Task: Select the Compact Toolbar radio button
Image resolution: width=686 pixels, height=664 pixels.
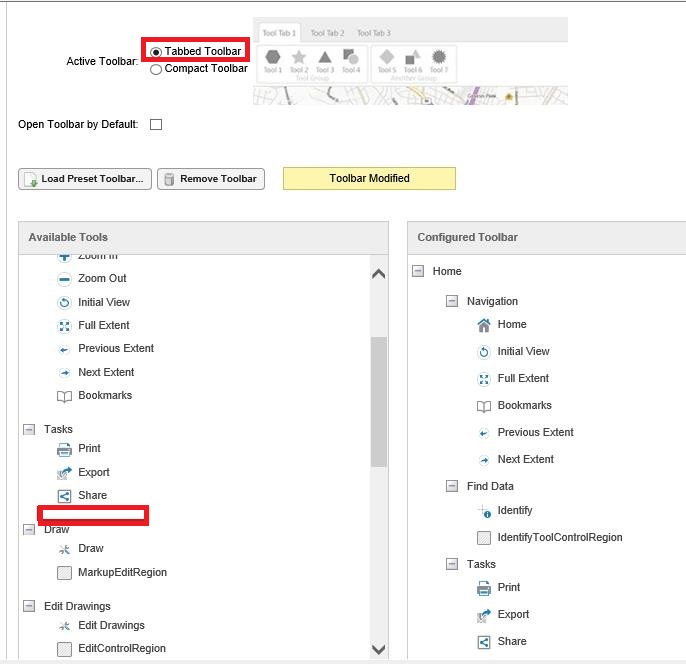Action: [x=156, y=70]
